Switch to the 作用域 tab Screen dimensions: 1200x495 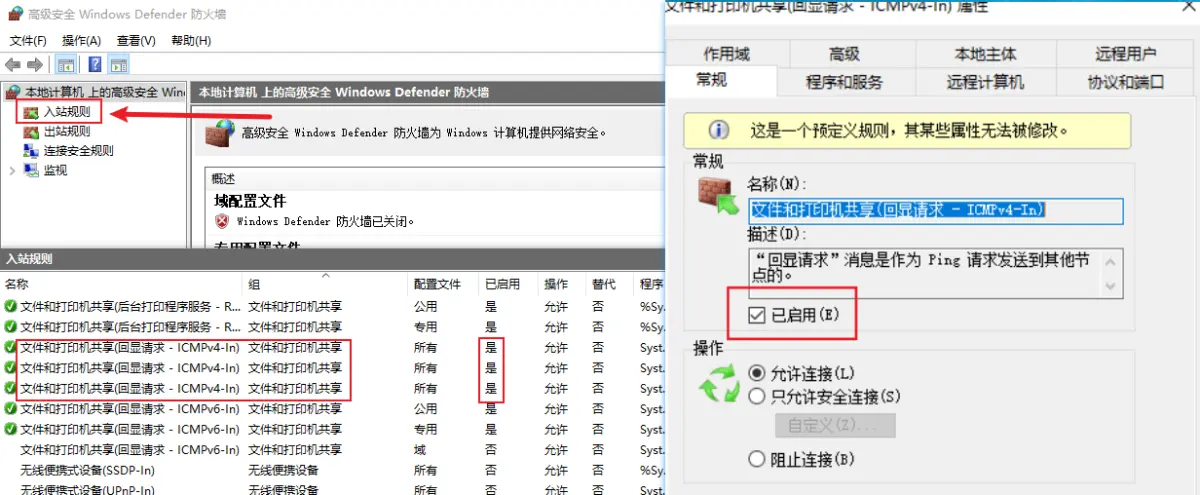(x=727, y=54)
